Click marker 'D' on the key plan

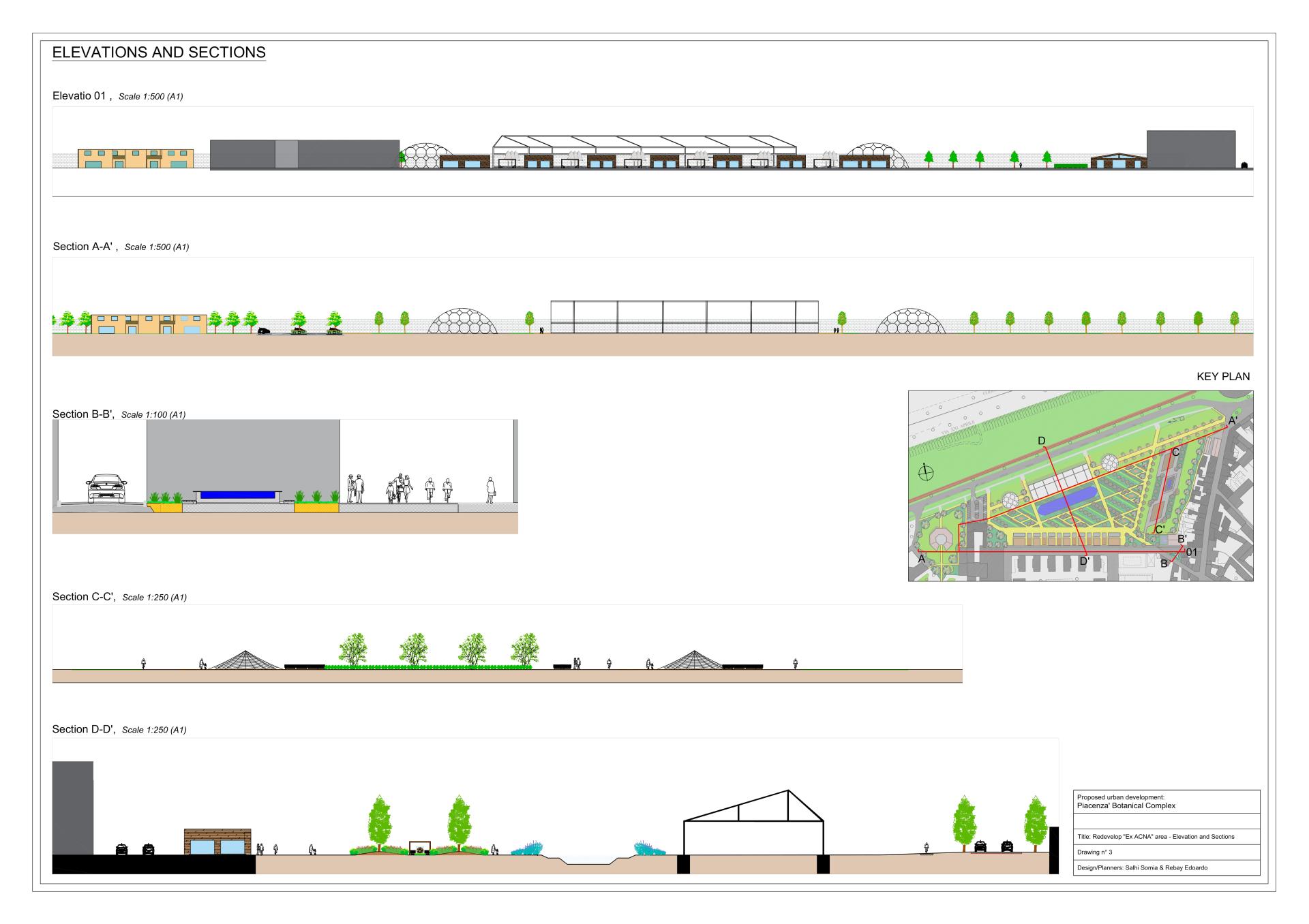pyautogui.click(x=1041, y=441)
